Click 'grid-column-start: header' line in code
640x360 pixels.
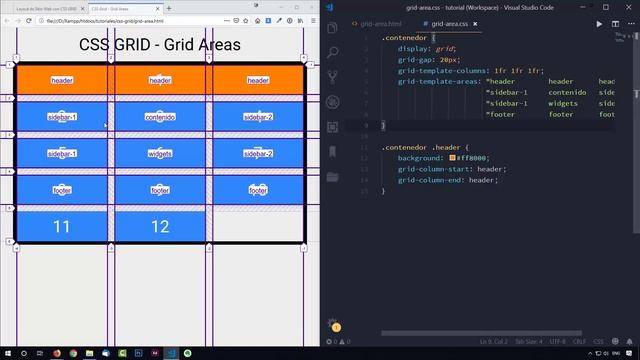[452, 169]
